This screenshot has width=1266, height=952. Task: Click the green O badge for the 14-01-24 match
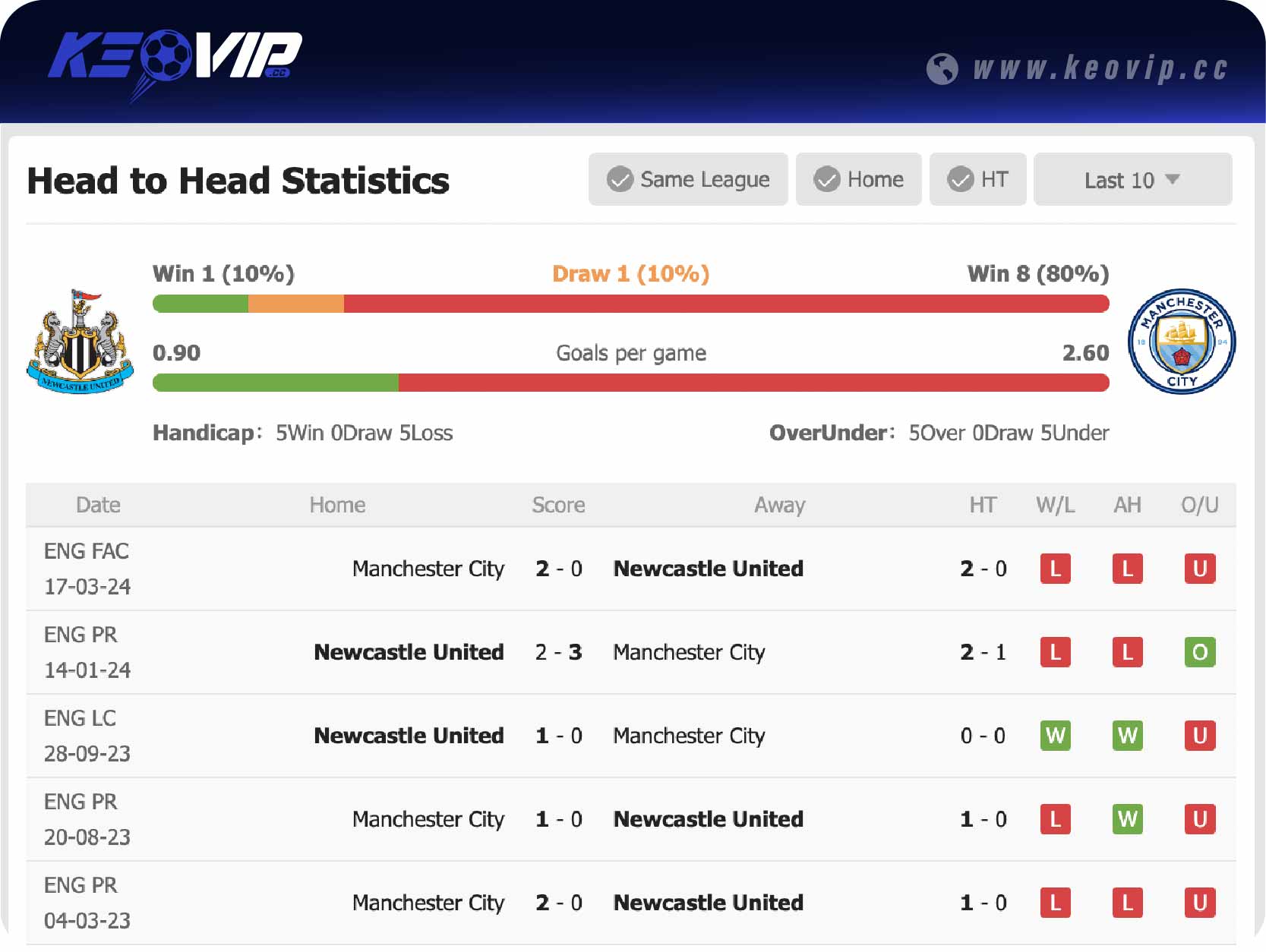1199,652
